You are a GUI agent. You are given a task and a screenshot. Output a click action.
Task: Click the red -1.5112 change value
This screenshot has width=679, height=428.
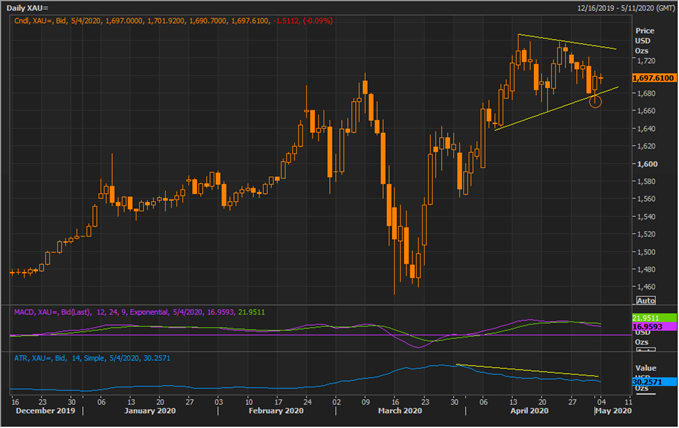pyautogui.click(x=286, y=21)
